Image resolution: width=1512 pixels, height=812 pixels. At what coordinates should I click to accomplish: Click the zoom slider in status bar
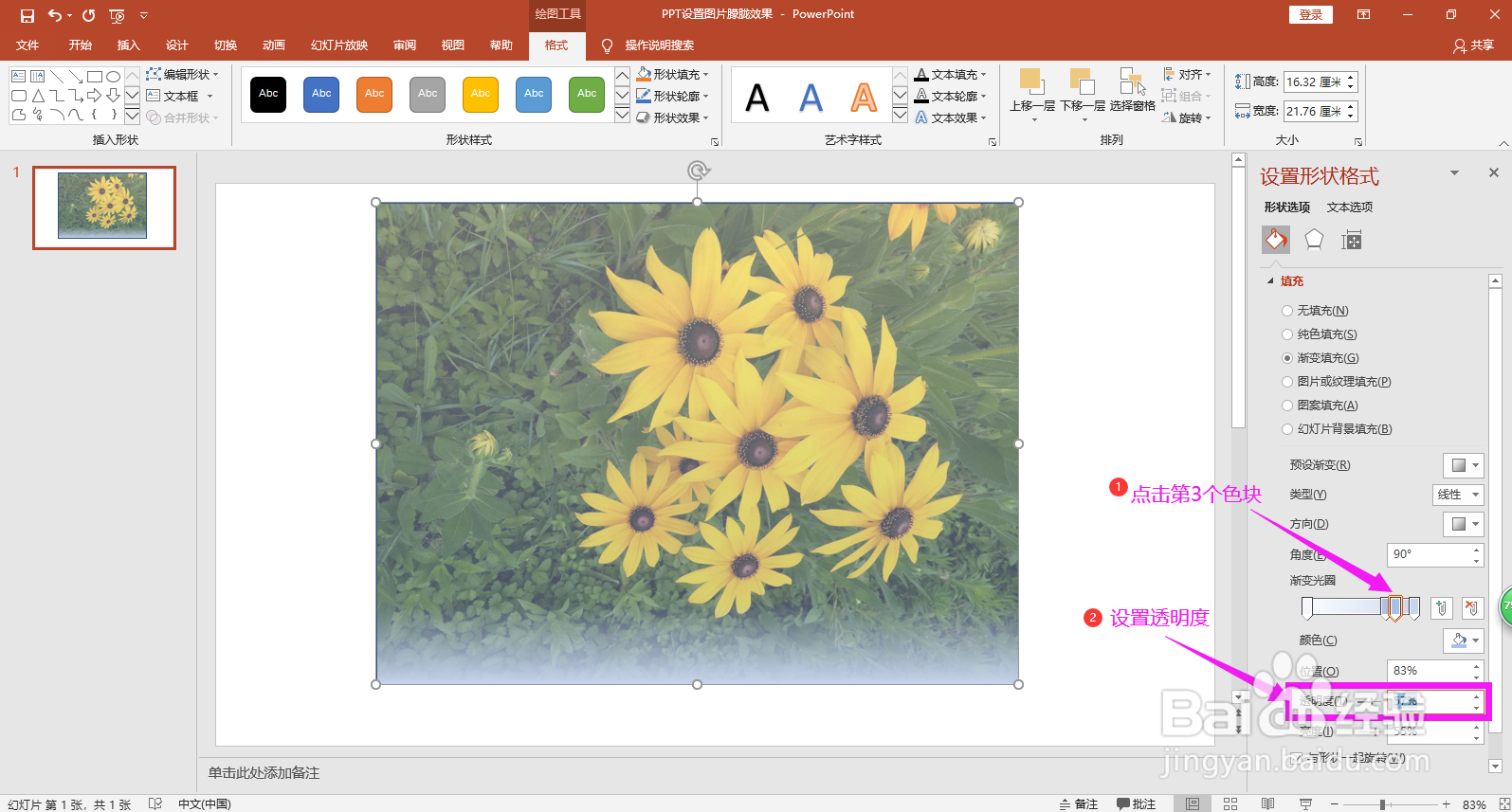click(1383, 804)
